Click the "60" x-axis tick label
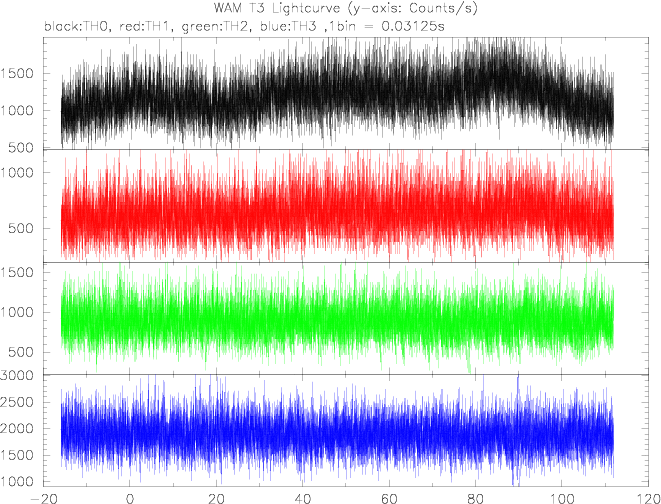661x504 pixels. click(x=389, y=497)
